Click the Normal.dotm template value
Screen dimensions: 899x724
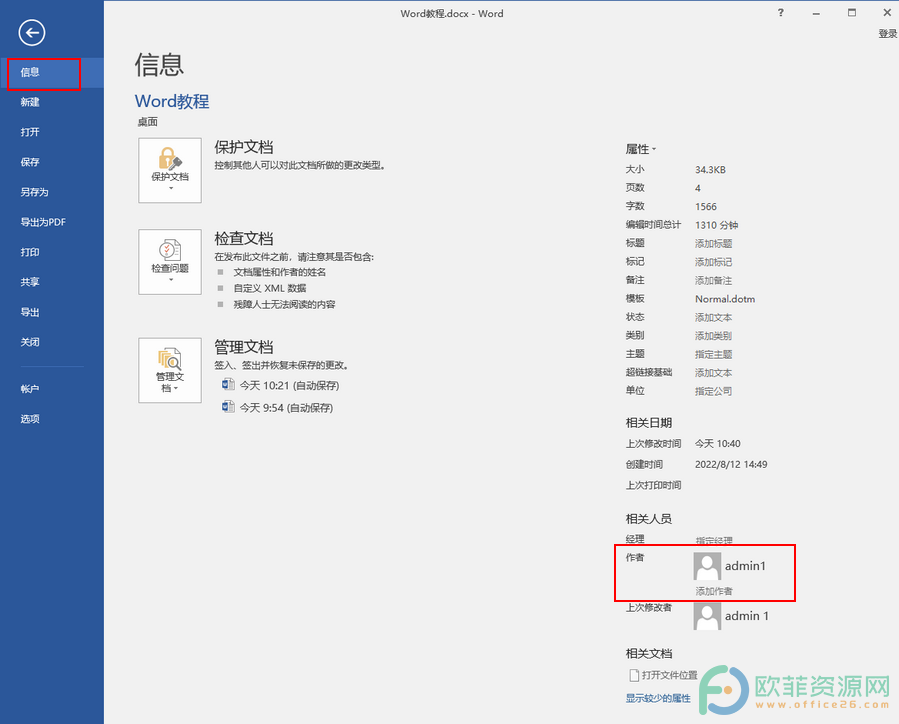click(x=725, y=299)
